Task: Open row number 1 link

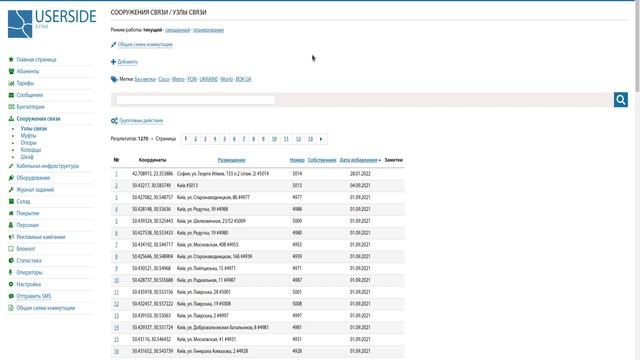Action: [116, 174]
